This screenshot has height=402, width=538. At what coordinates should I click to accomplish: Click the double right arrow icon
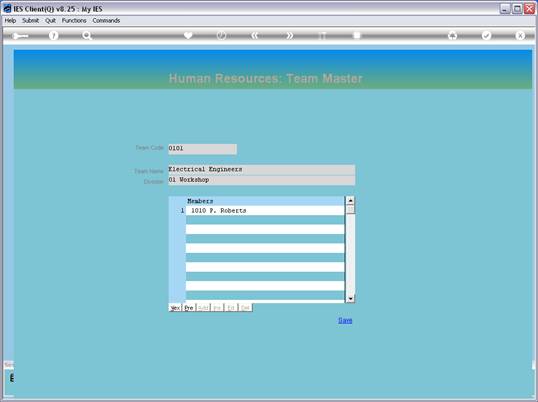click(290, 35)
